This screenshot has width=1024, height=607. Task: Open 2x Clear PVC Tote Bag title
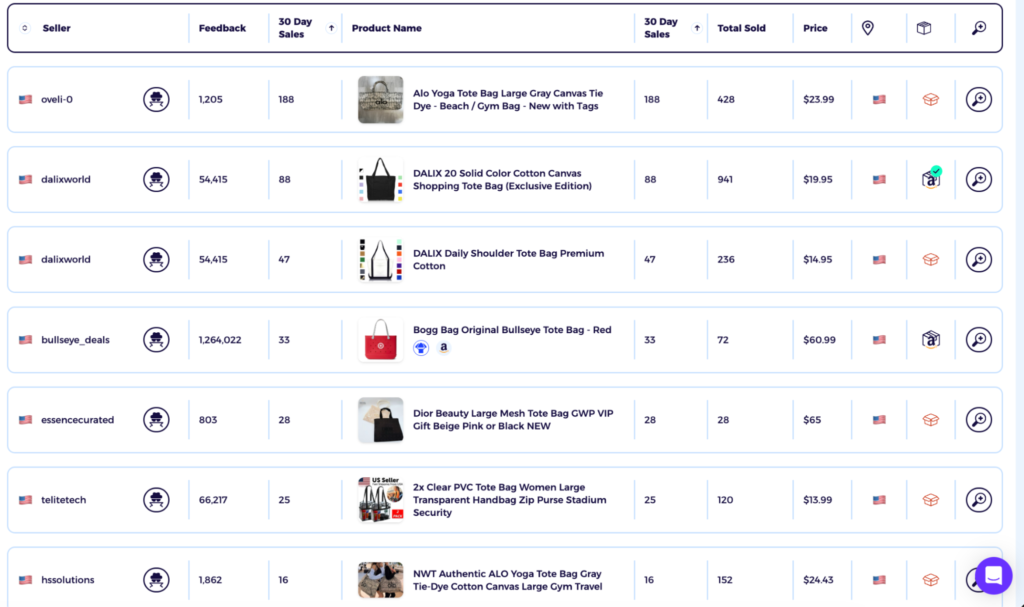[x=509, y=500]
